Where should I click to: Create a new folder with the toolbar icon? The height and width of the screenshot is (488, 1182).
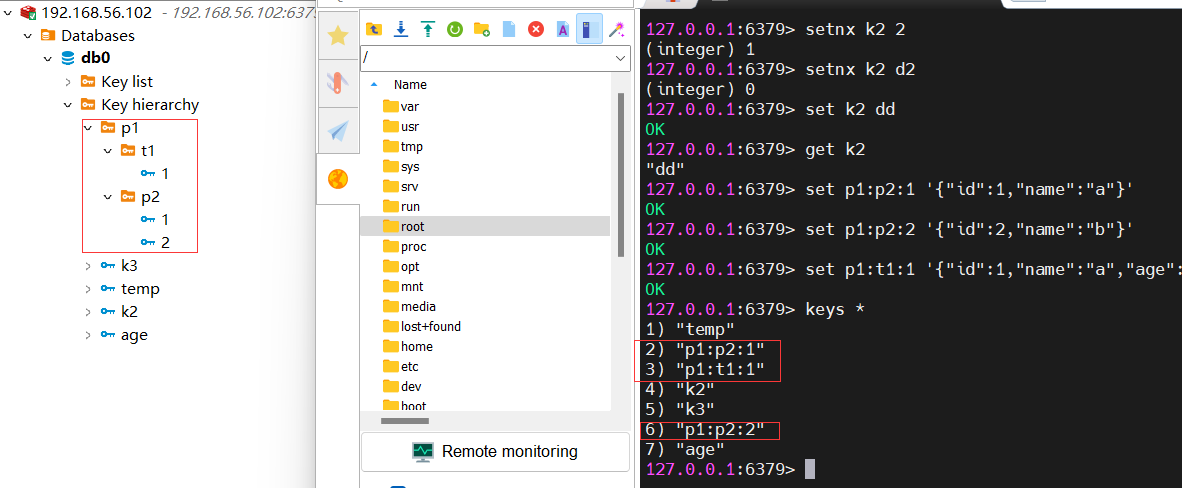482,30
